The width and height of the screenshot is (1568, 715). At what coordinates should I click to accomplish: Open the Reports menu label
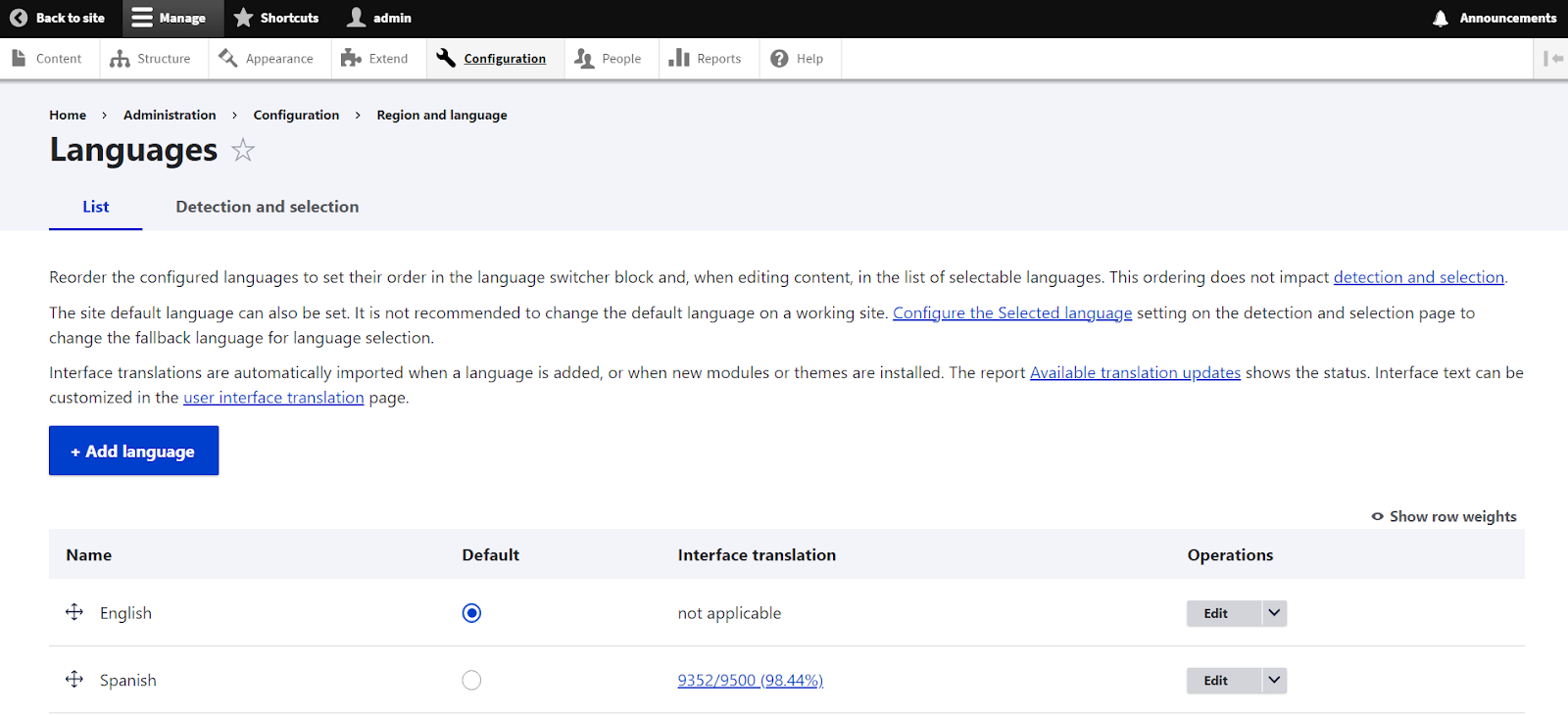coord(718,59)
